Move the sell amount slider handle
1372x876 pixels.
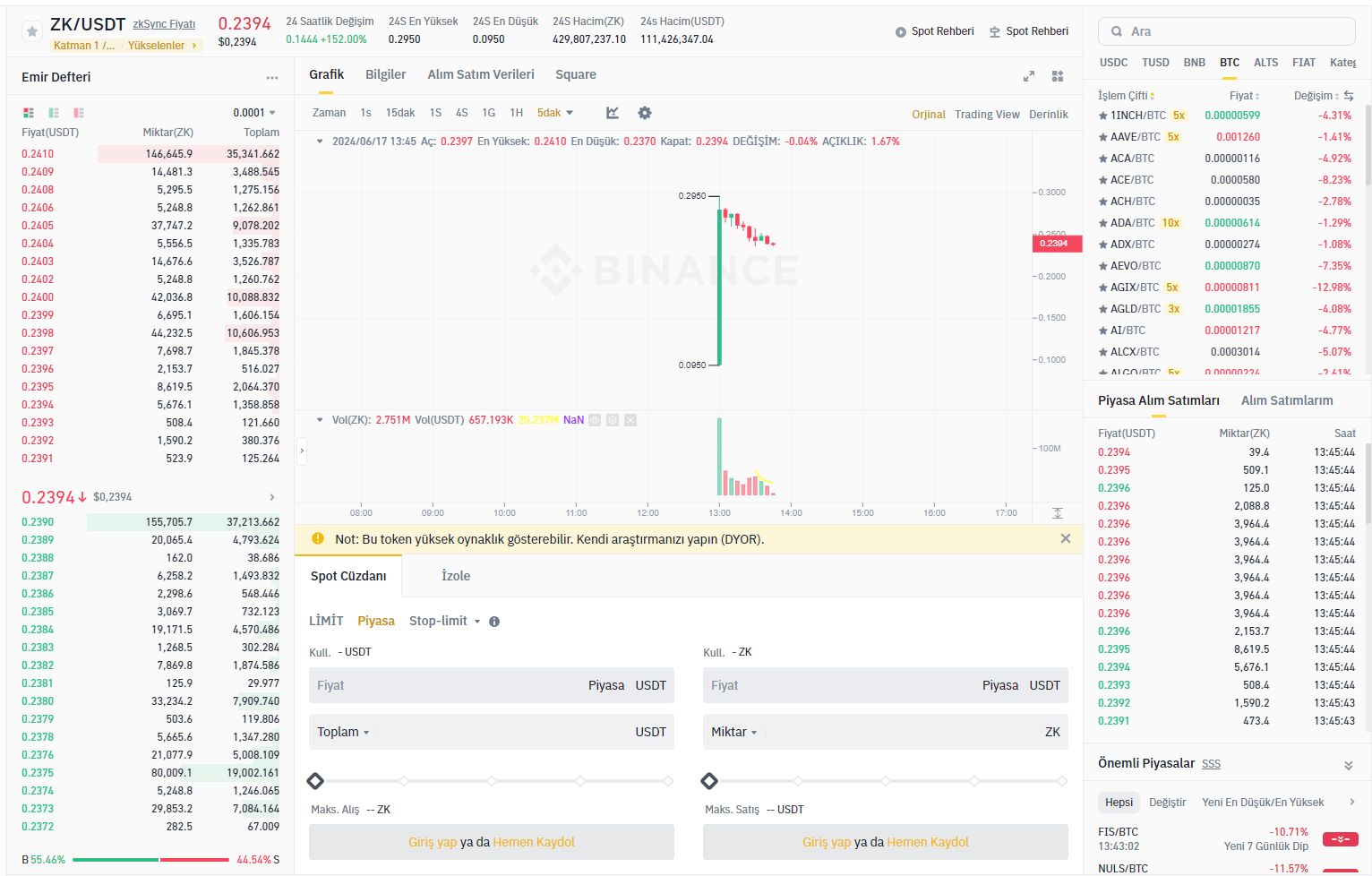(x=709, y=781)
